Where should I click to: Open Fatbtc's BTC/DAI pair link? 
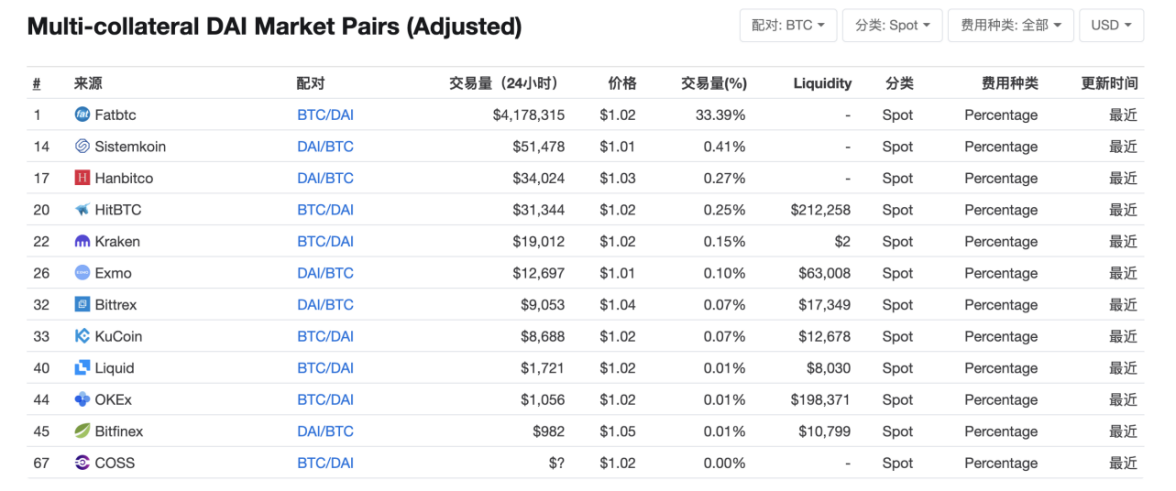coord(326,115)
